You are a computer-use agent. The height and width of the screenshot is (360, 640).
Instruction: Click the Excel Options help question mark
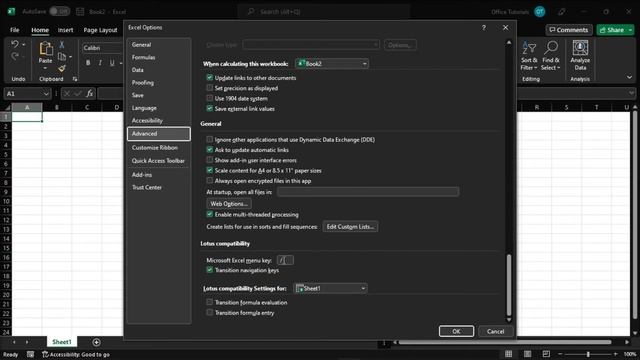(484, 27)
